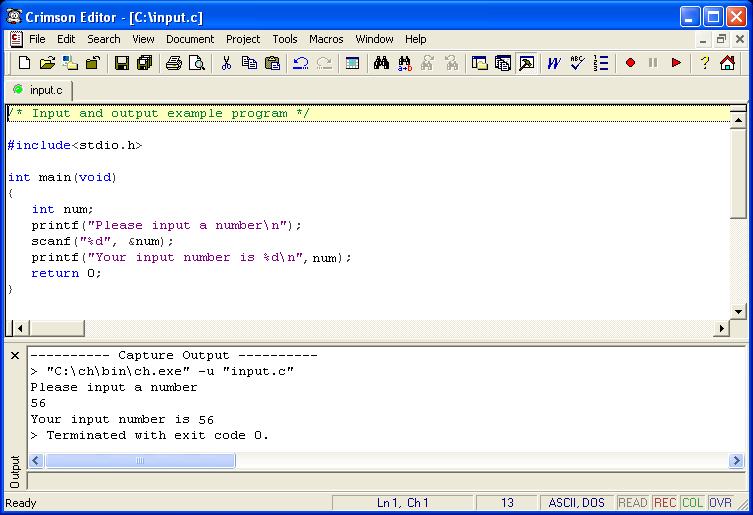The width and height of the screenshot is (753, 515).
Task: Click the scissors Cut icon
Action: click(227, 64)
